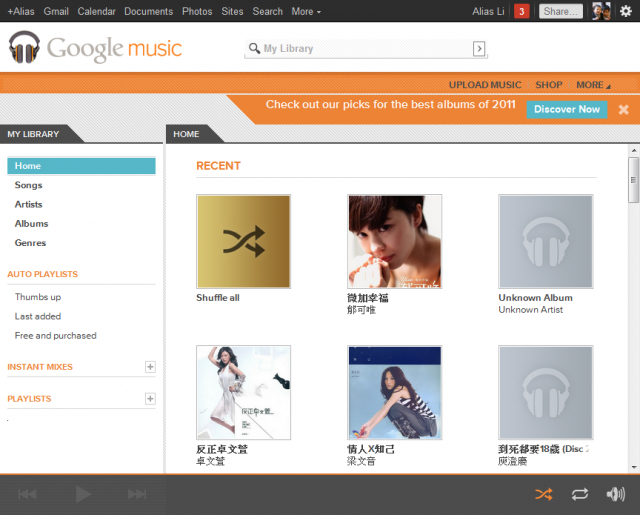Open the settings gear icon
Image resolution: width=640 pixels, height=515 pixels.
[x=626, y=11]
